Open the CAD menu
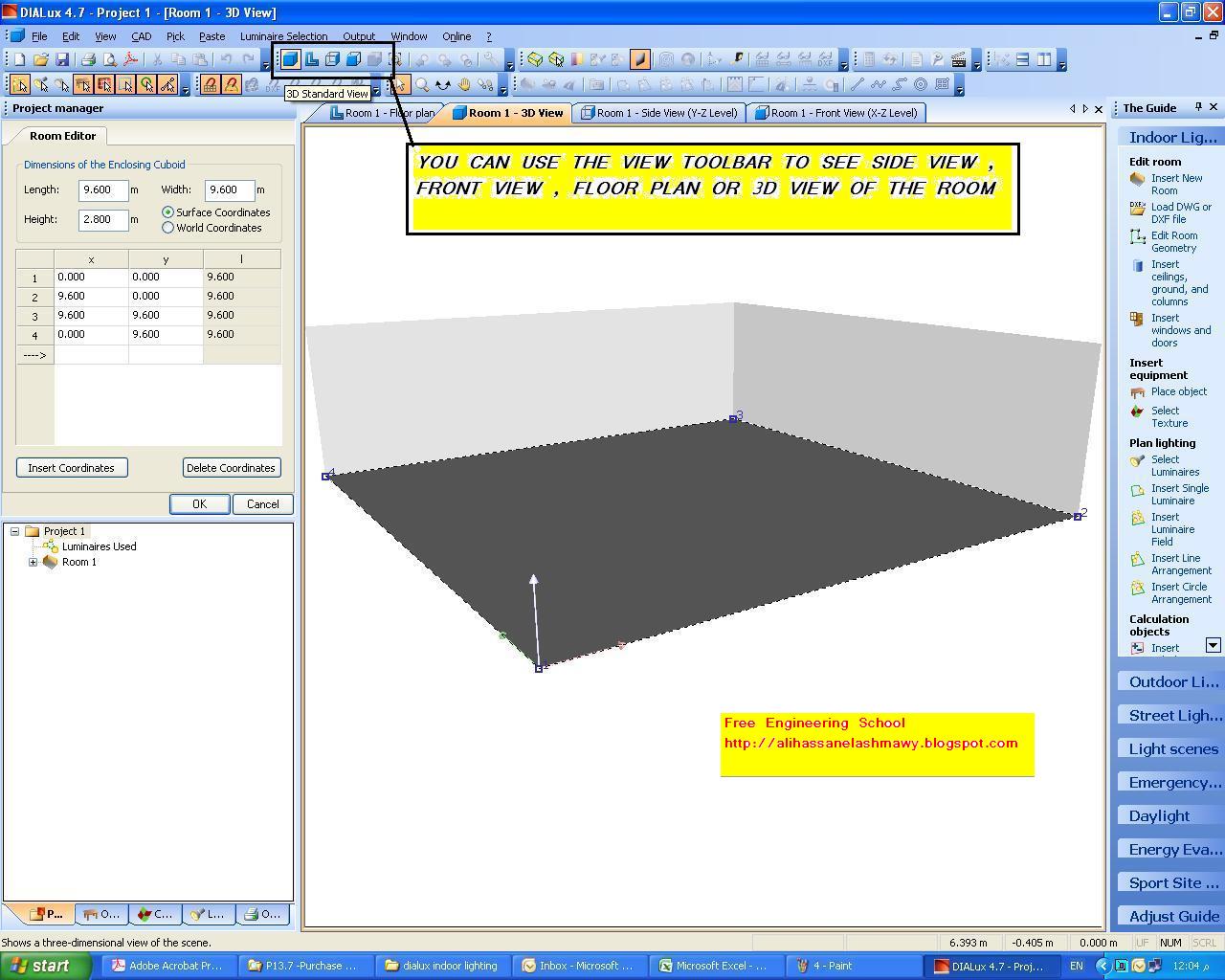 tap(141, 36)
